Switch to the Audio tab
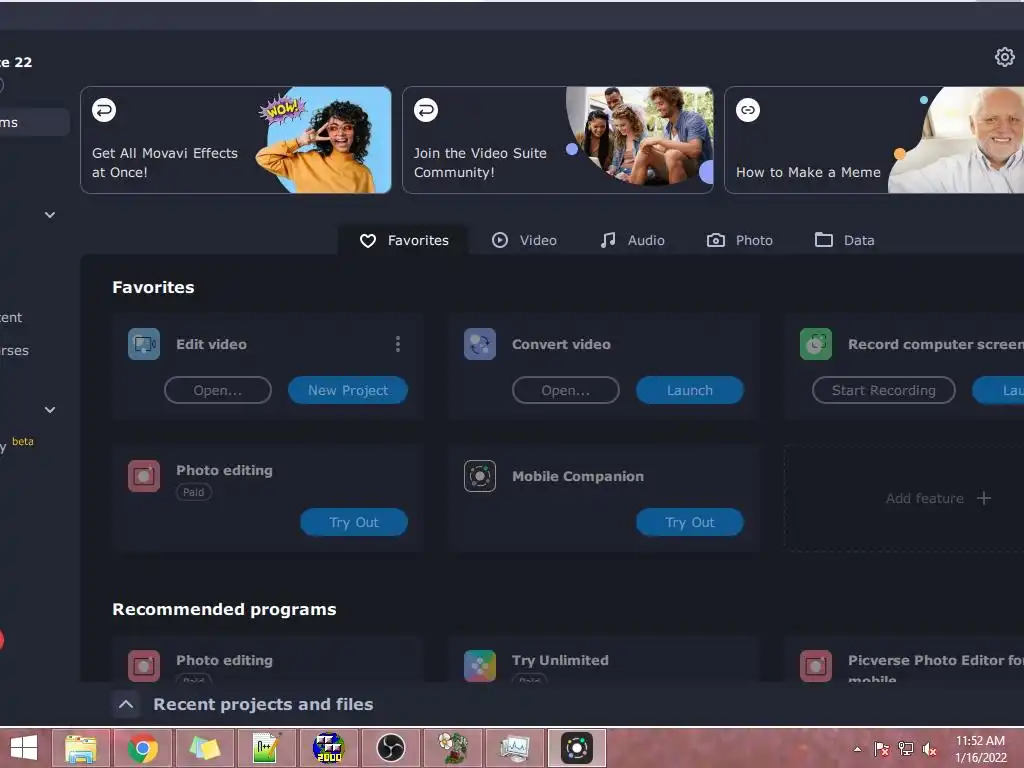The width and height of the screenshot is (1024, 768). (632, 240)
